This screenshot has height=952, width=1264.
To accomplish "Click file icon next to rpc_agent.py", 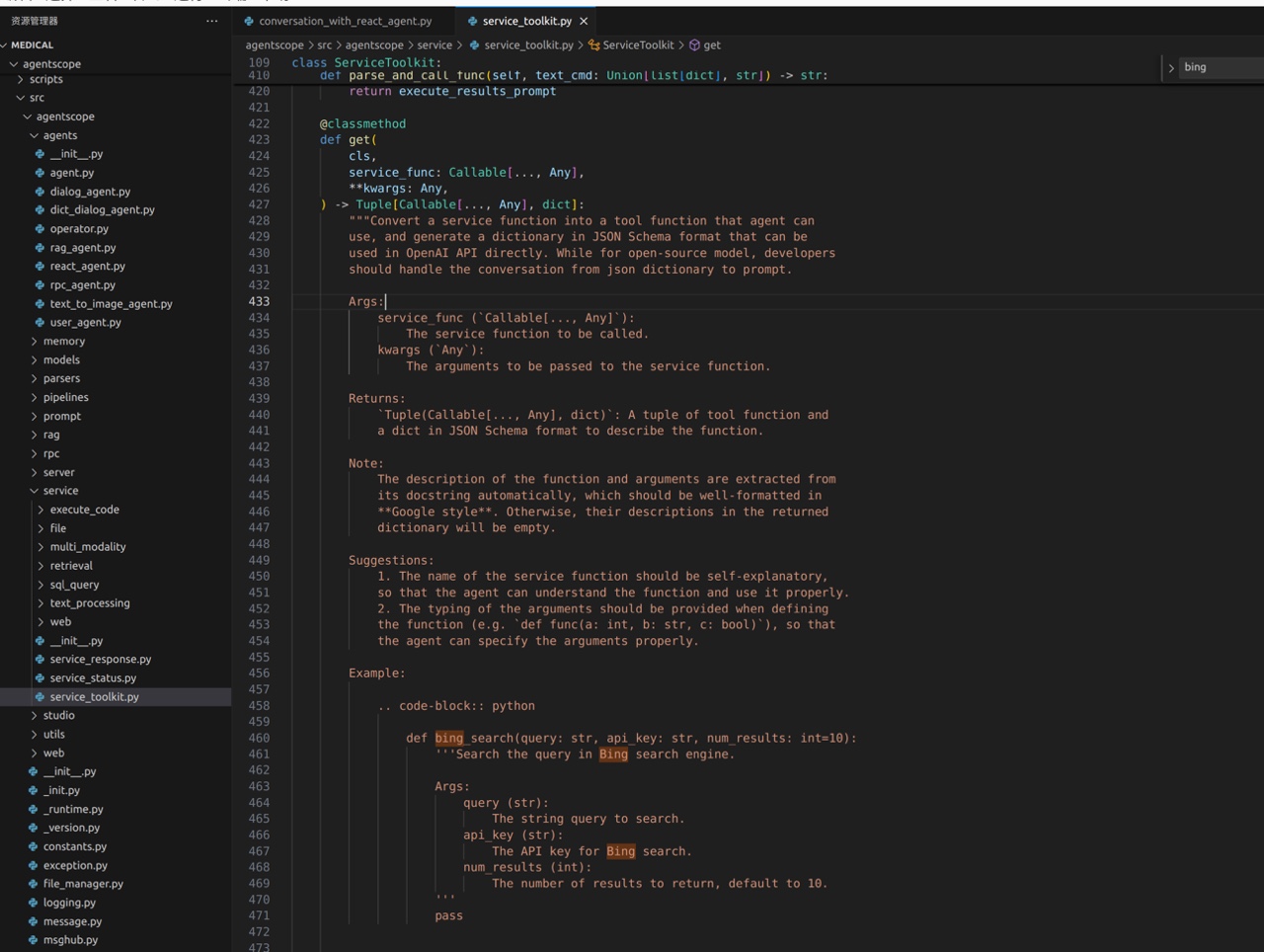I will tap(39, 285).
